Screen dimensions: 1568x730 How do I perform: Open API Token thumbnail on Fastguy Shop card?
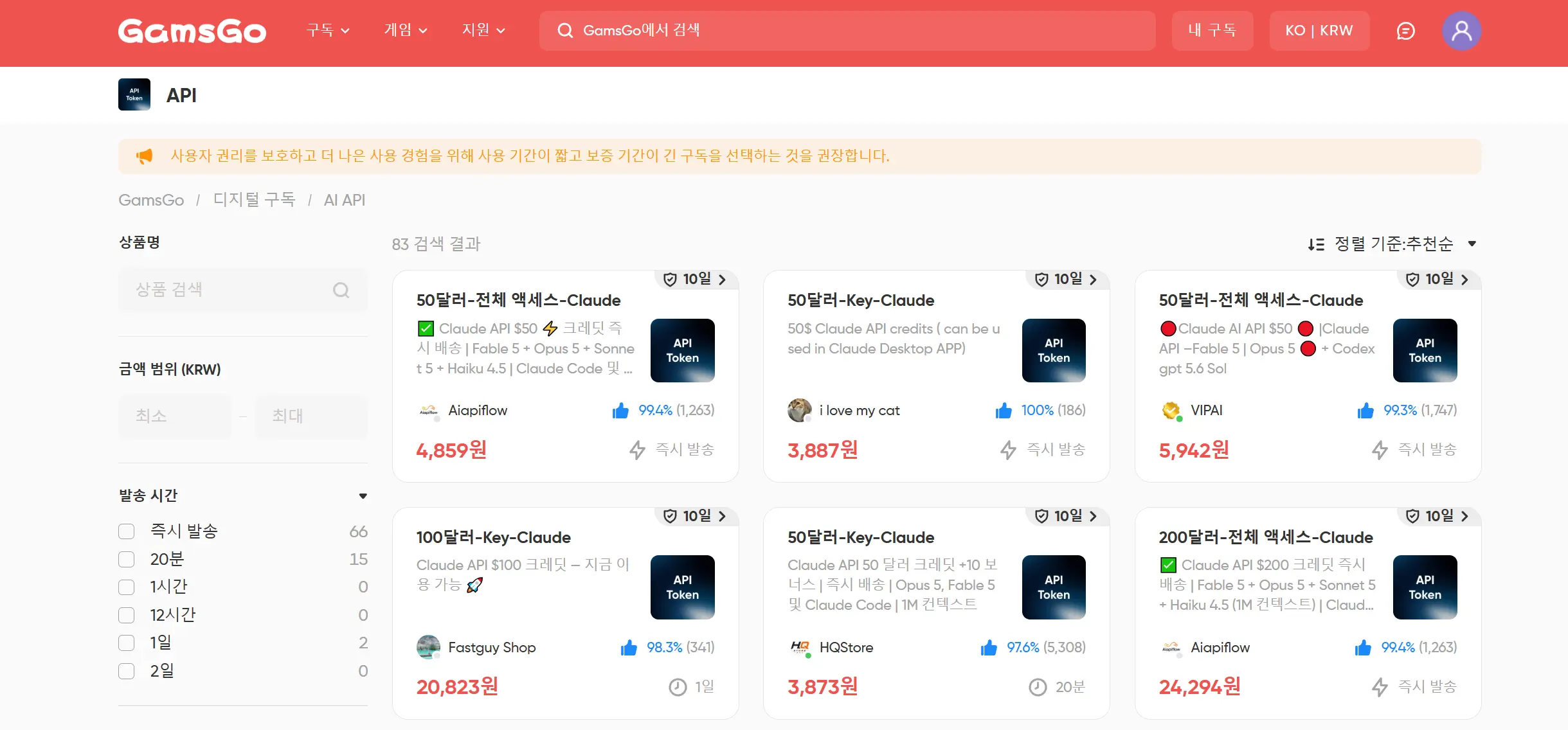point(683,587)
